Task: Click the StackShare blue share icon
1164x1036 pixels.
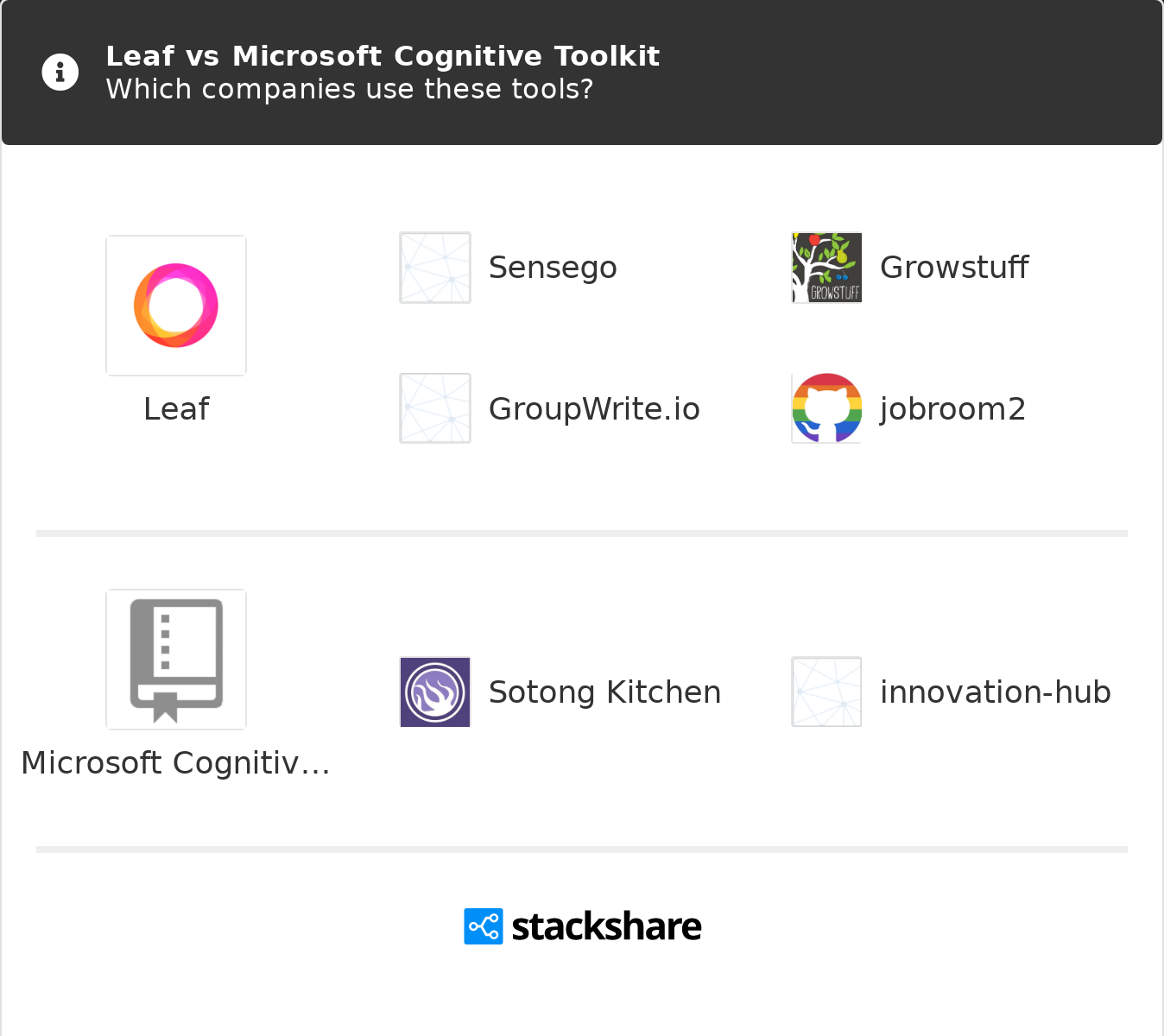Action: [484, 926]
